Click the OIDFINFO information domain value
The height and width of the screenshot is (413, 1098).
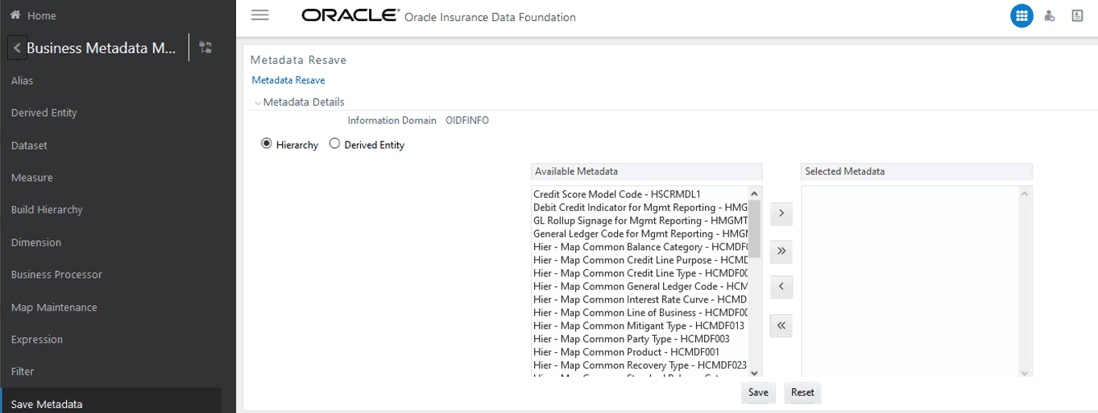(x=467, y=120)
